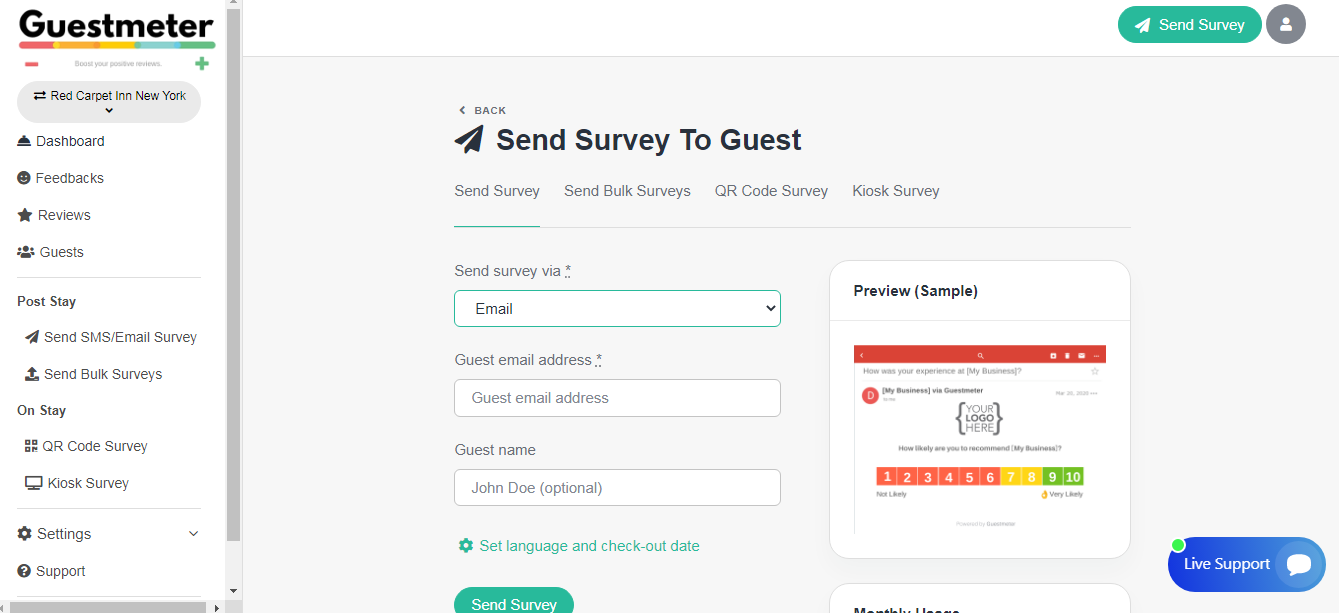Click the Feedbacks smiley icon

click(x=24, y=178)
